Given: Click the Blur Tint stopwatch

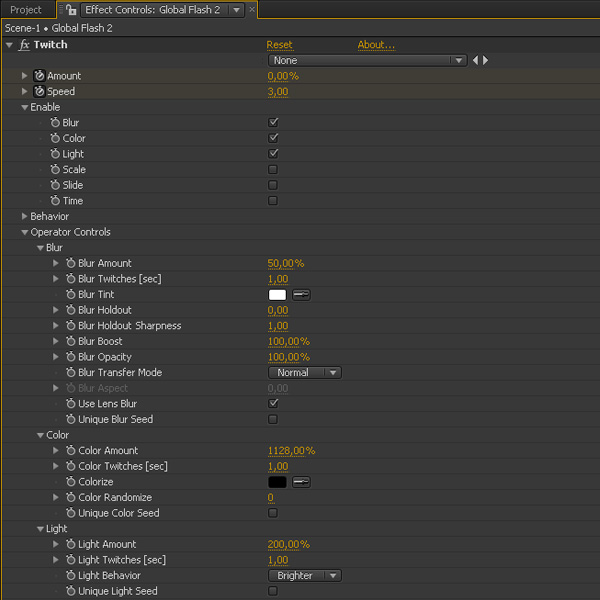Looking at the screenshot, I should coord(70,295).
